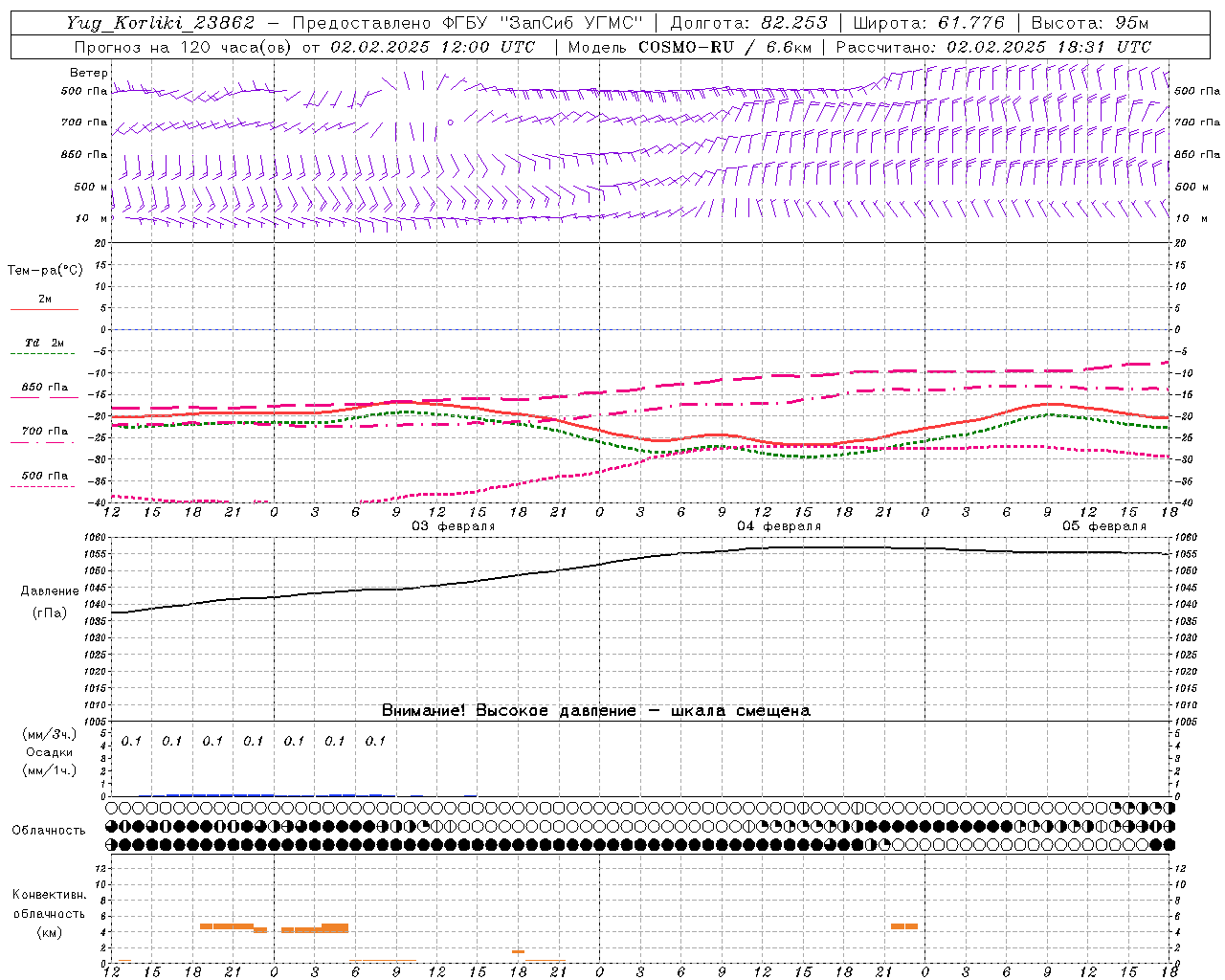Click the warning Внимание! Высокое давление – шкала смещена
Image resolution: width=1225 pixels, height=980 pixels.
[x=596, y=711]
